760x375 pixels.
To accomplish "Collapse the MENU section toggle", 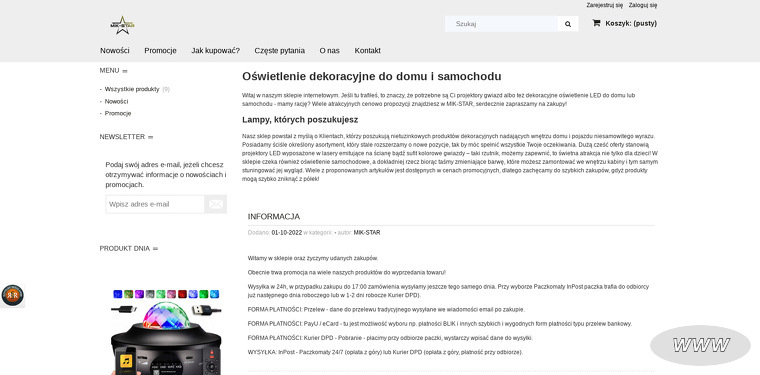I will tap(125, 71).
